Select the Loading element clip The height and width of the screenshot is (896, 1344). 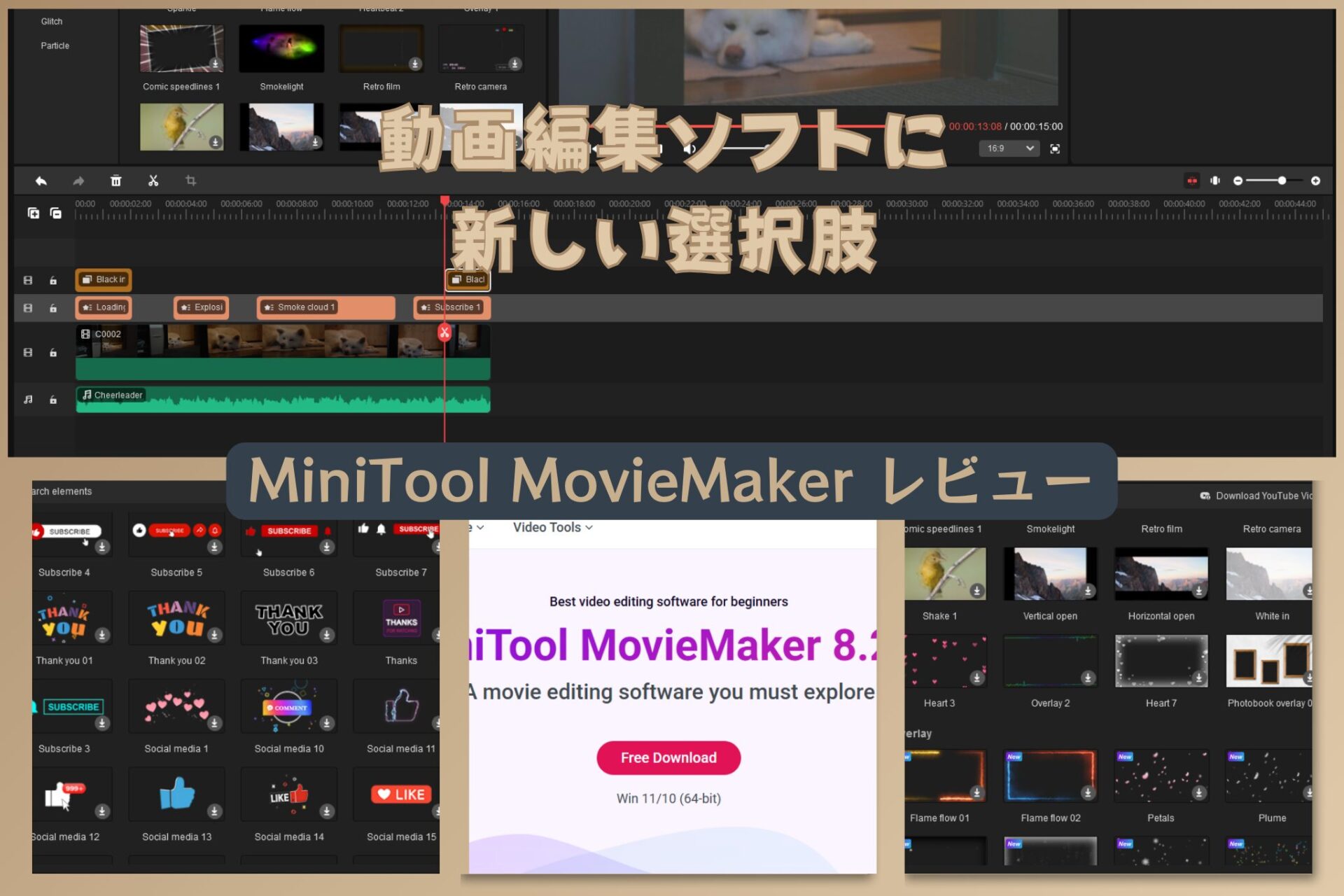(103, 307)
